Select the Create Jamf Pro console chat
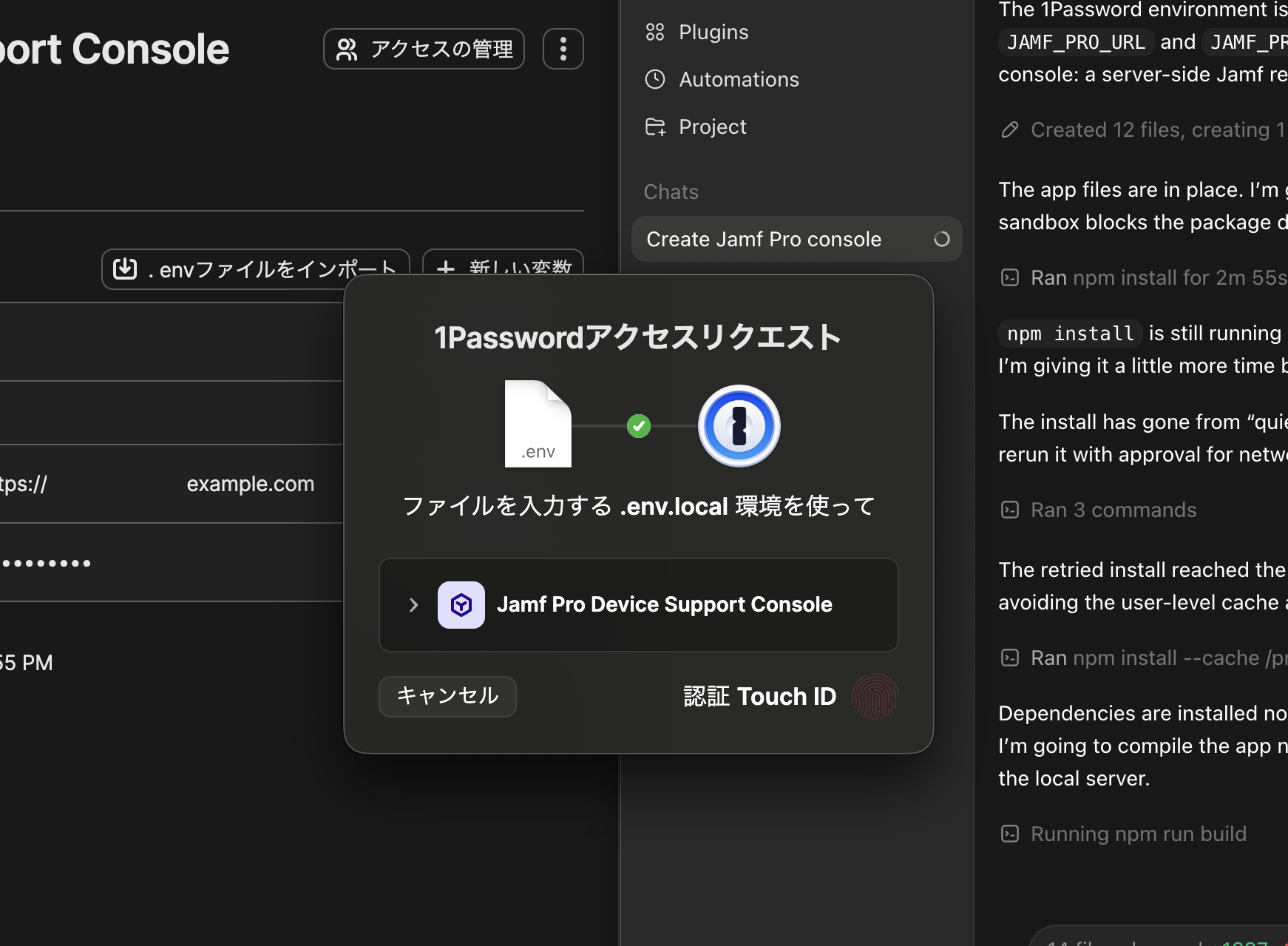1288x946 pixels. [x=796, y=239]
